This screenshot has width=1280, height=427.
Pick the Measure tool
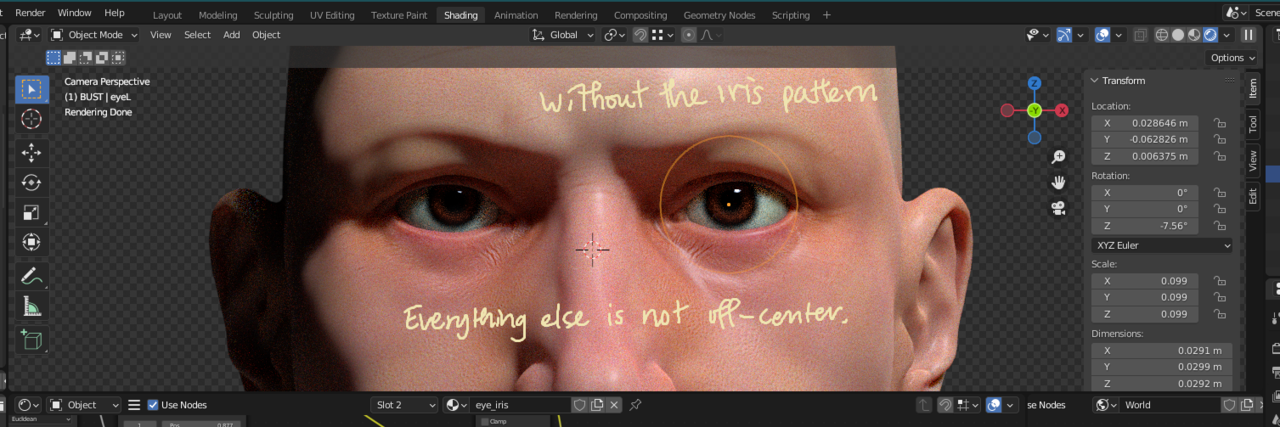31,306
